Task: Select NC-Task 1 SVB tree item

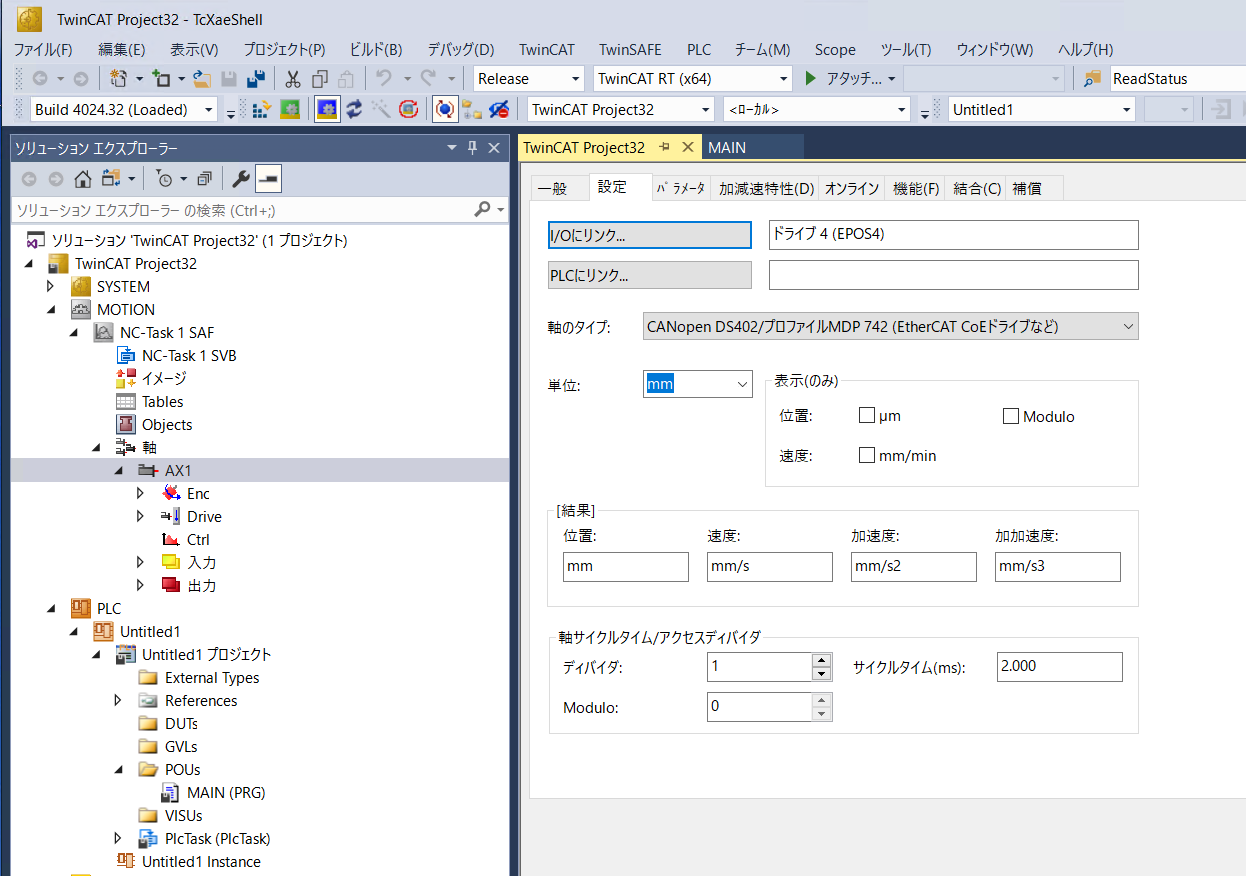Action: click(x=189, y=356)
